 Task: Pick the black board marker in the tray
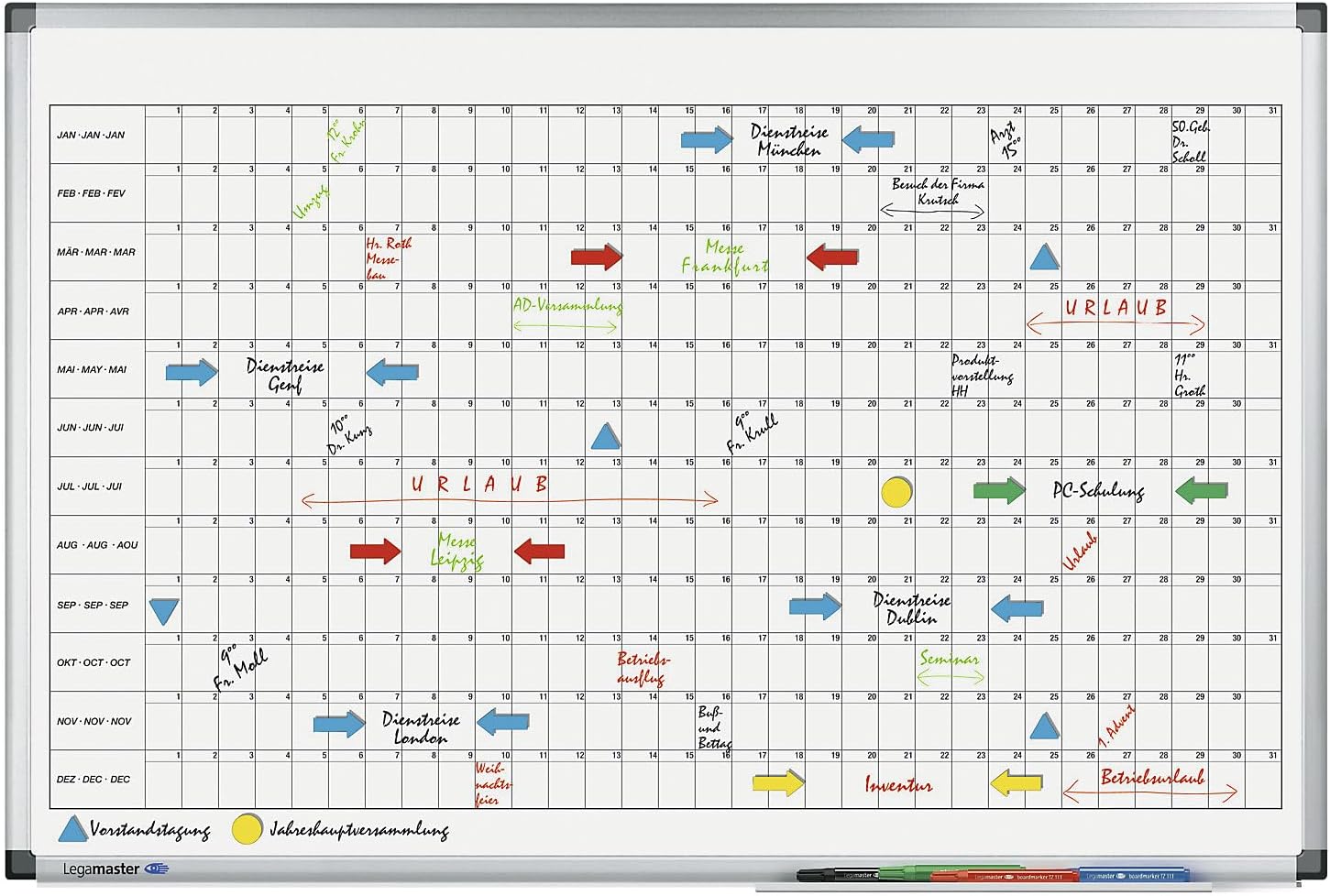coord(838,875)
